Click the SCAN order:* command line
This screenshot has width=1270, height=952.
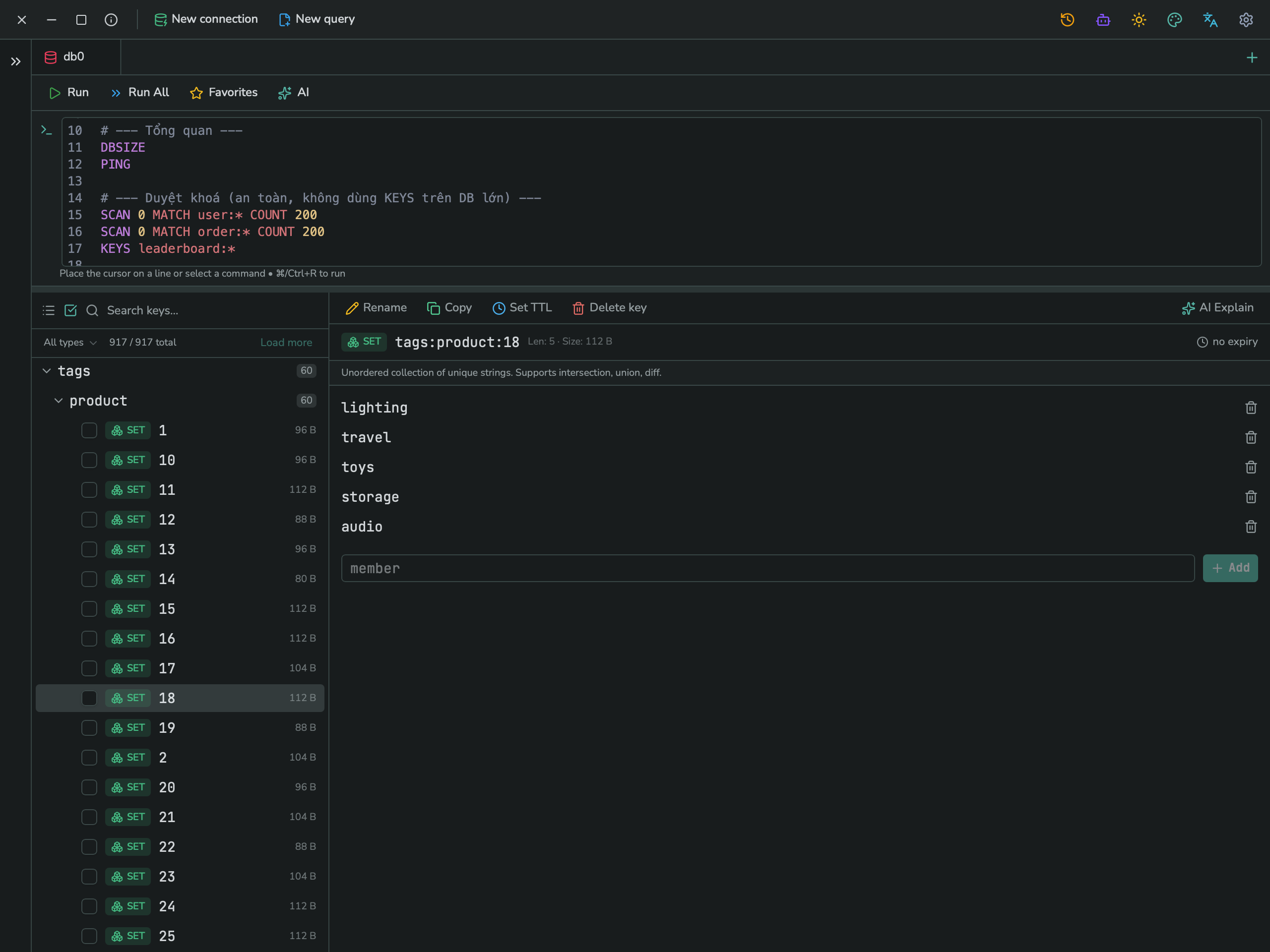click(212, 232)
